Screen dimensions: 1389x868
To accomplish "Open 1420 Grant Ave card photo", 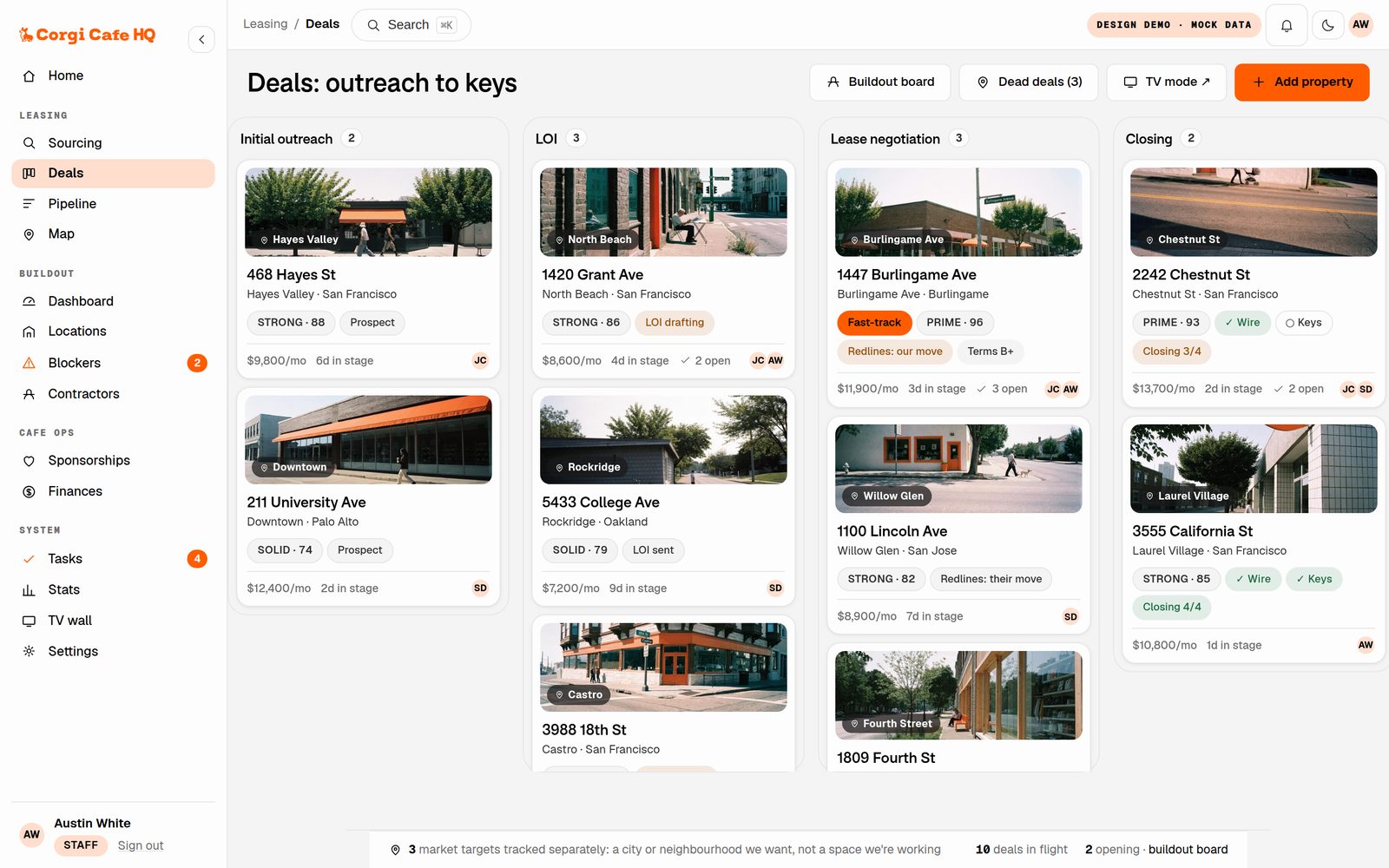I will click(x=663, y=212).
